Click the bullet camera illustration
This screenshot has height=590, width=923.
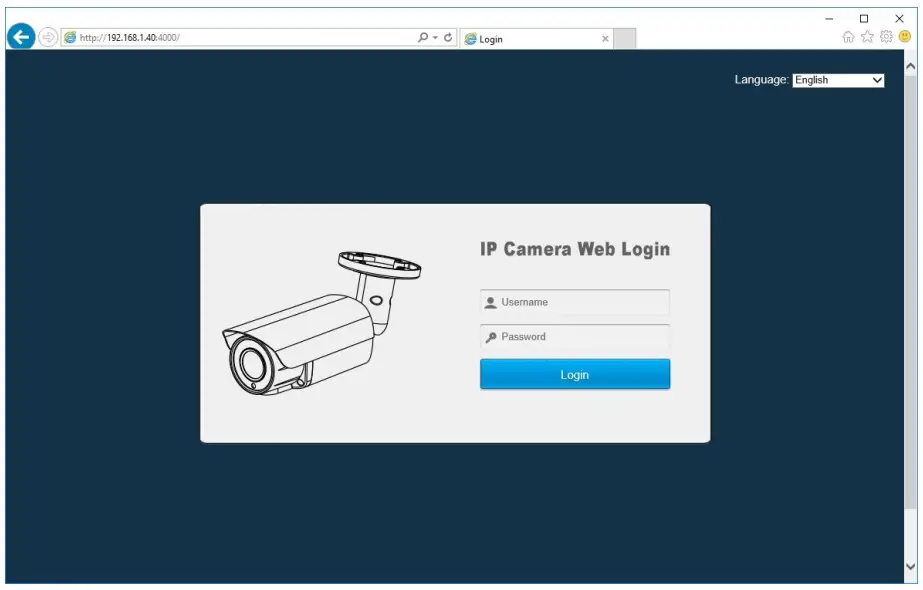321,323
